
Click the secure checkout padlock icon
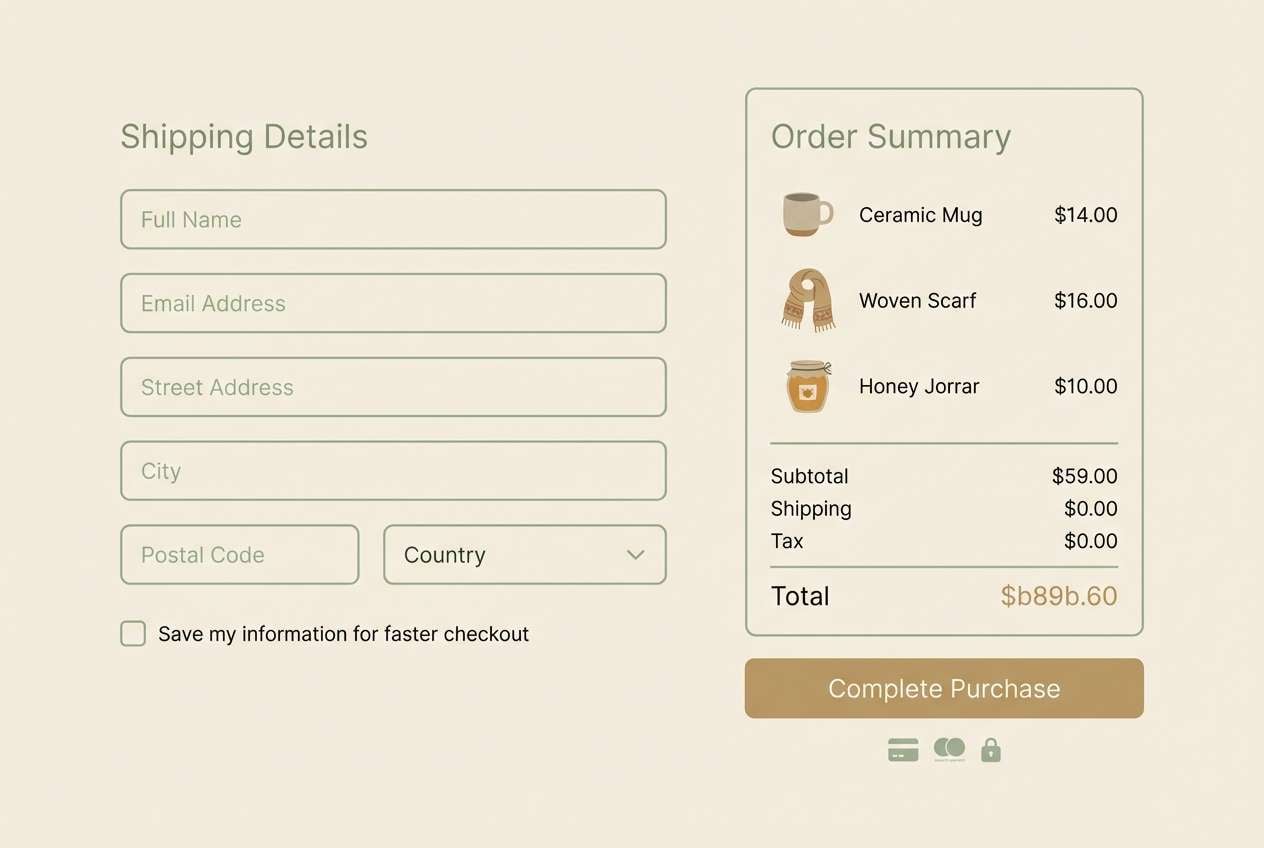[x=990, y=749]
